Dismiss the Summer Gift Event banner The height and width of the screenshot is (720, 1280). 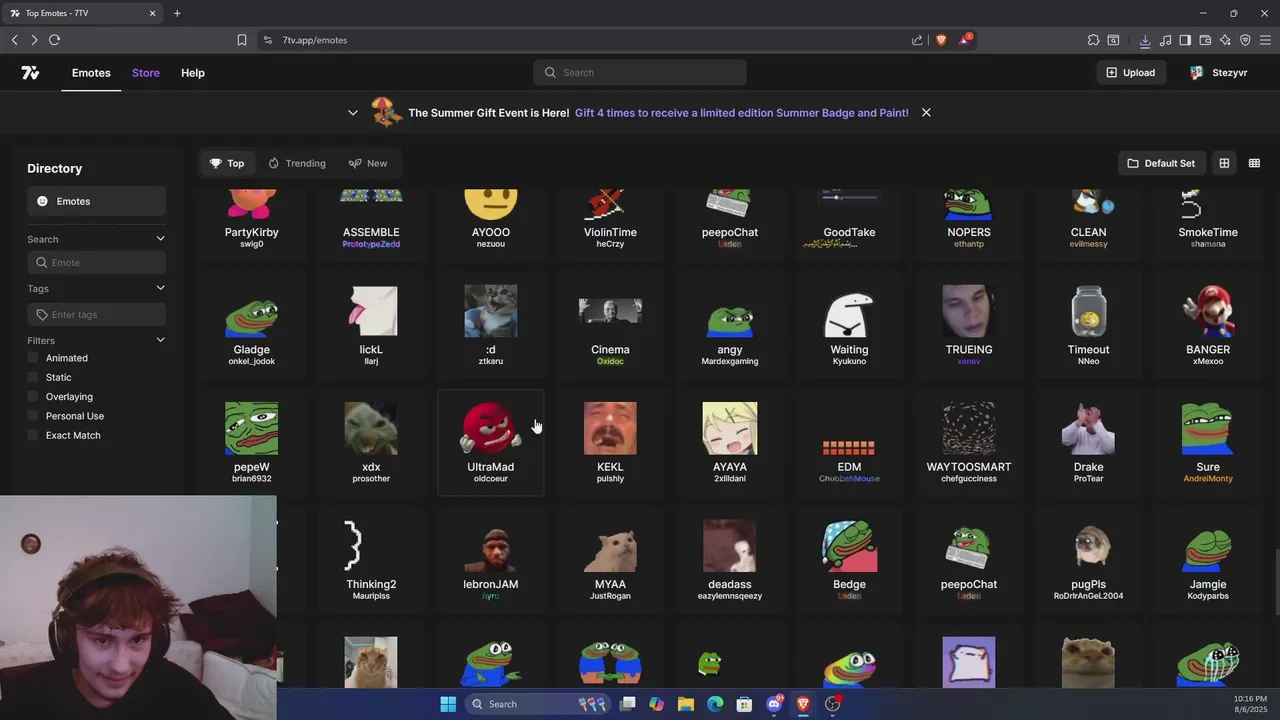926,113
